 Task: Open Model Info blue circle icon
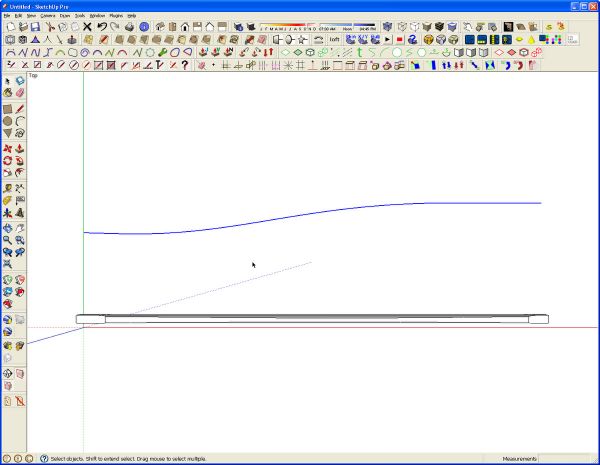tap(144, 27)
